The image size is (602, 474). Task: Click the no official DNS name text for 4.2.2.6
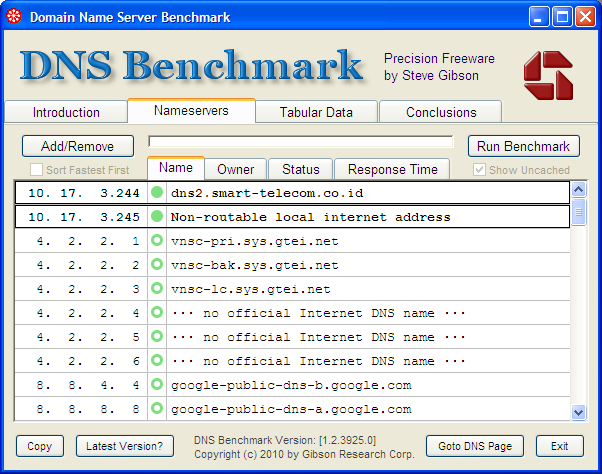pos(318,361)
